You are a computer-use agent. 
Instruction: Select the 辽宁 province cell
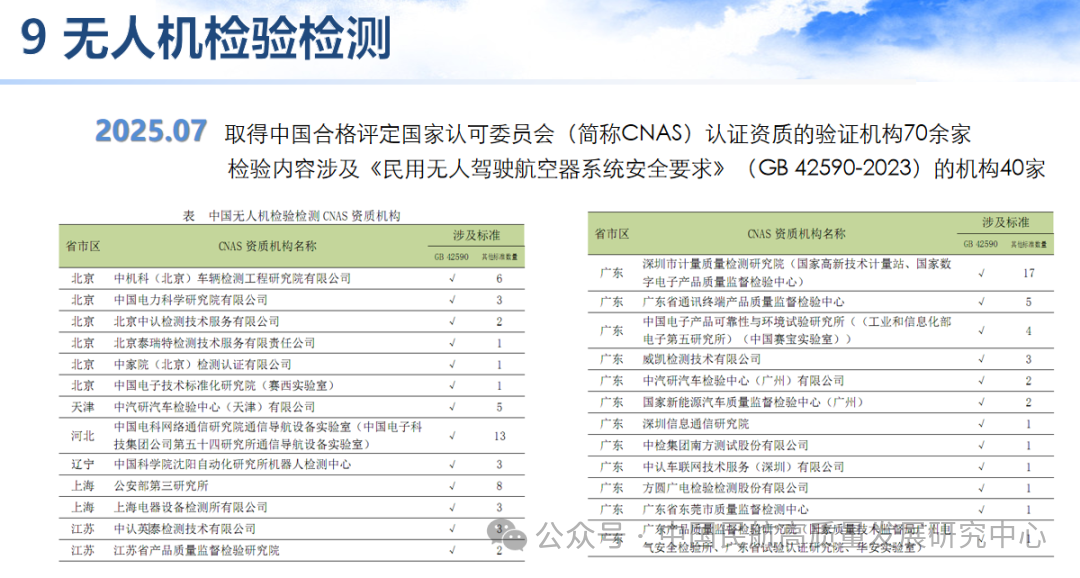click(83, 464)
